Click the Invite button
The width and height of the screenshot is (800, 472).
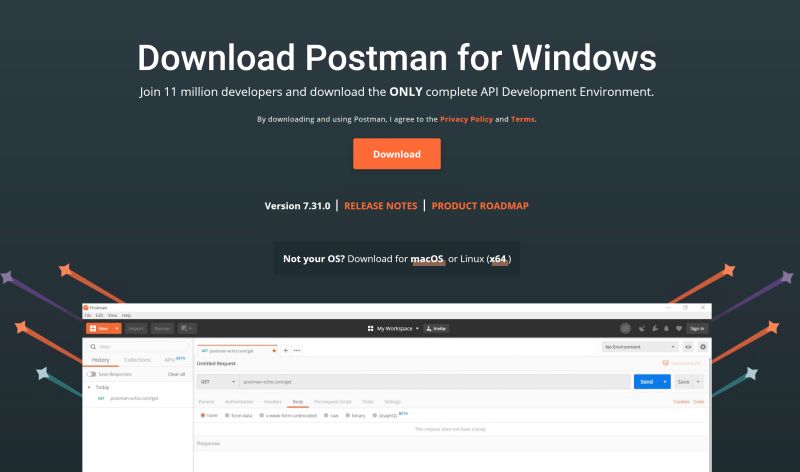tap(436, 329)
